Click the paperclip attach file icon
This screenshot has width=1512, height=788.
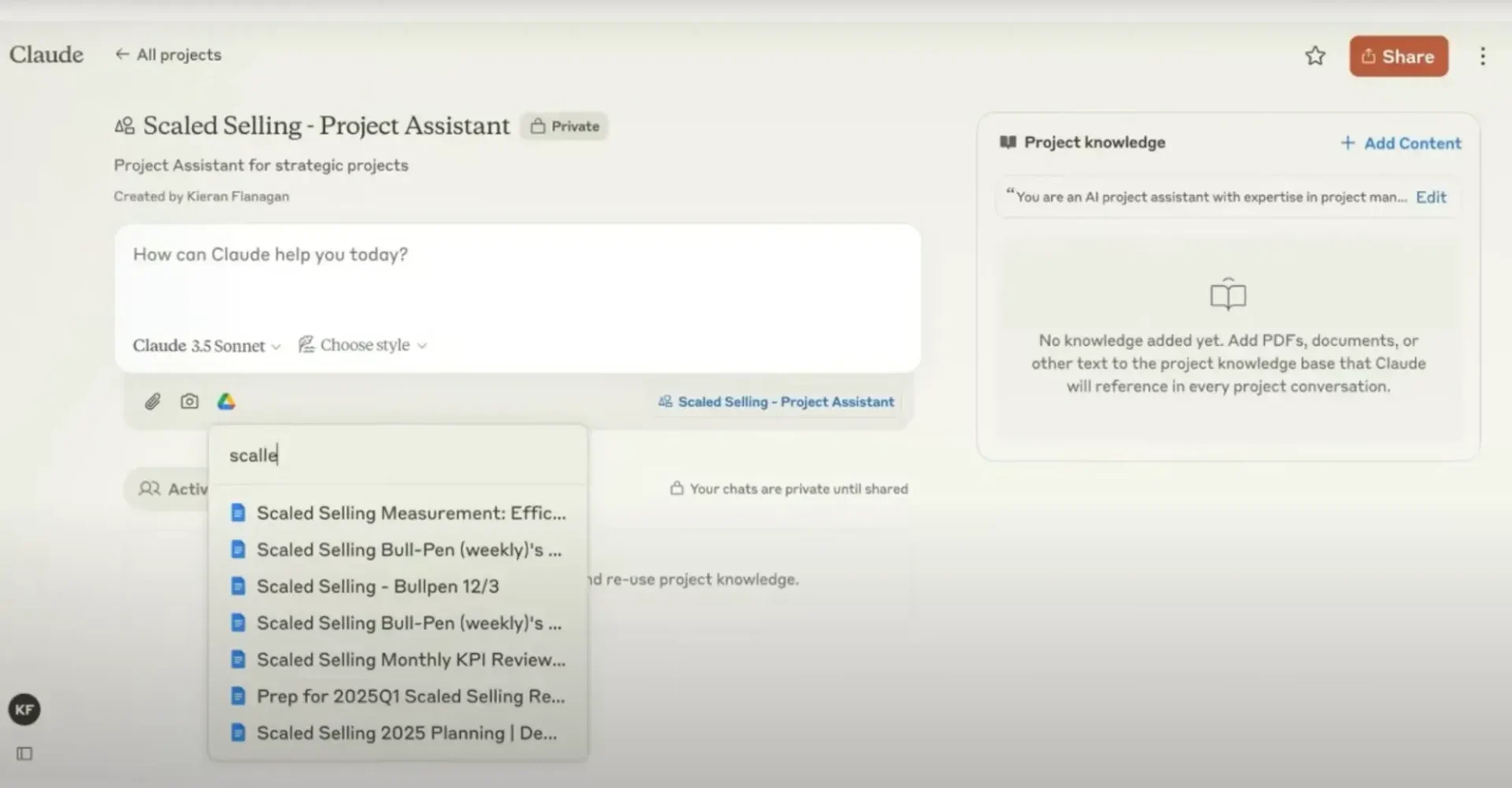click(153, 402)
